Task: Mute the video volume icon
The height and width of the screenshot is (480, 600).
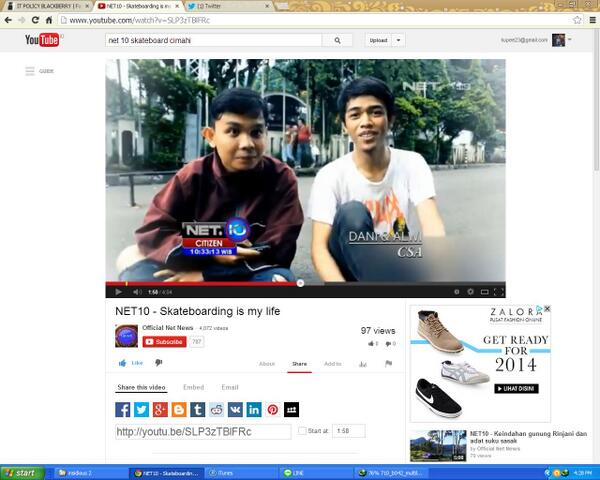Action: (136, 292)
